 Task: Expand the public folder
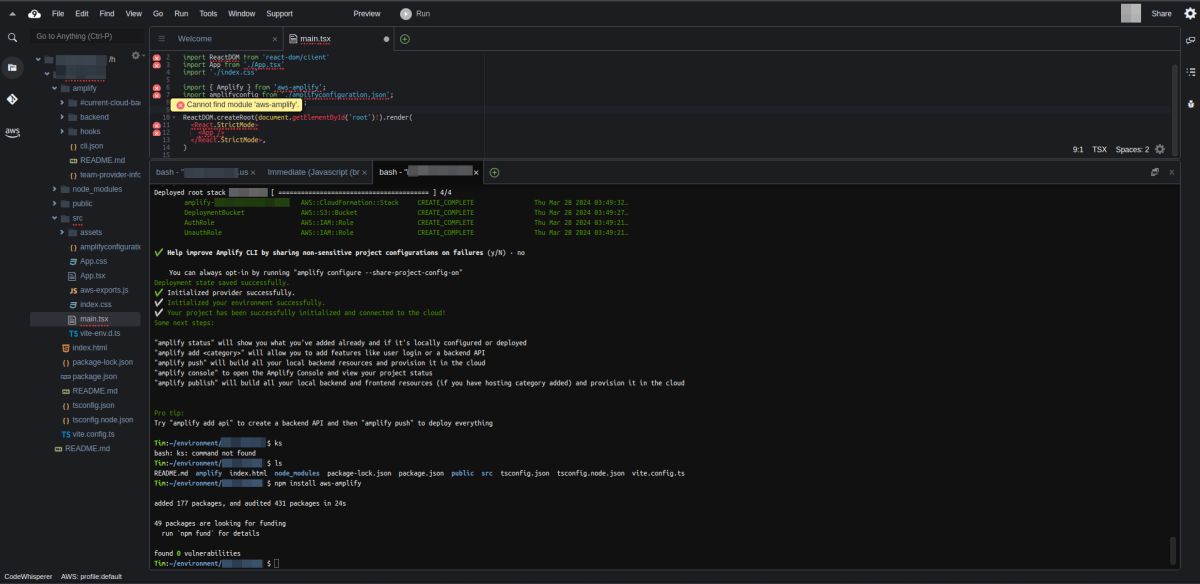55,203
